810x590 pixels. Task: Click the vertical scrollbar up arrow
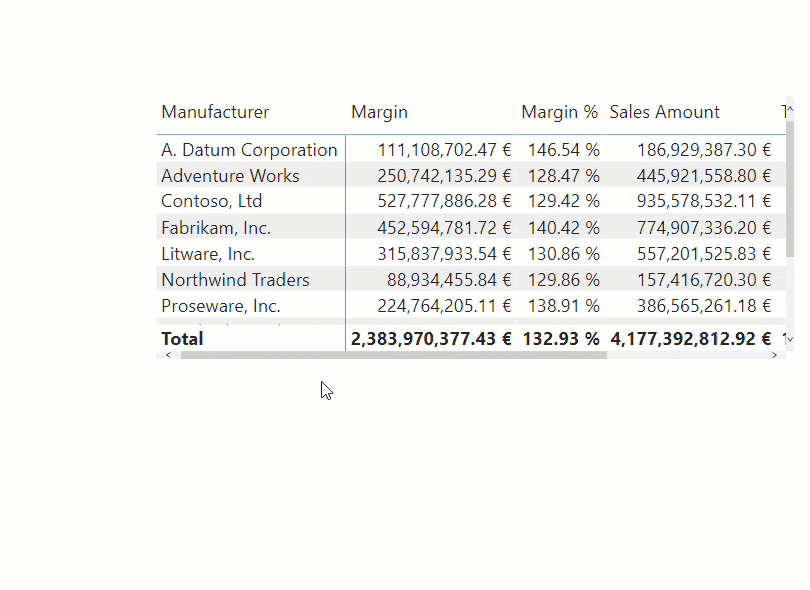click(x=789, y=108)
